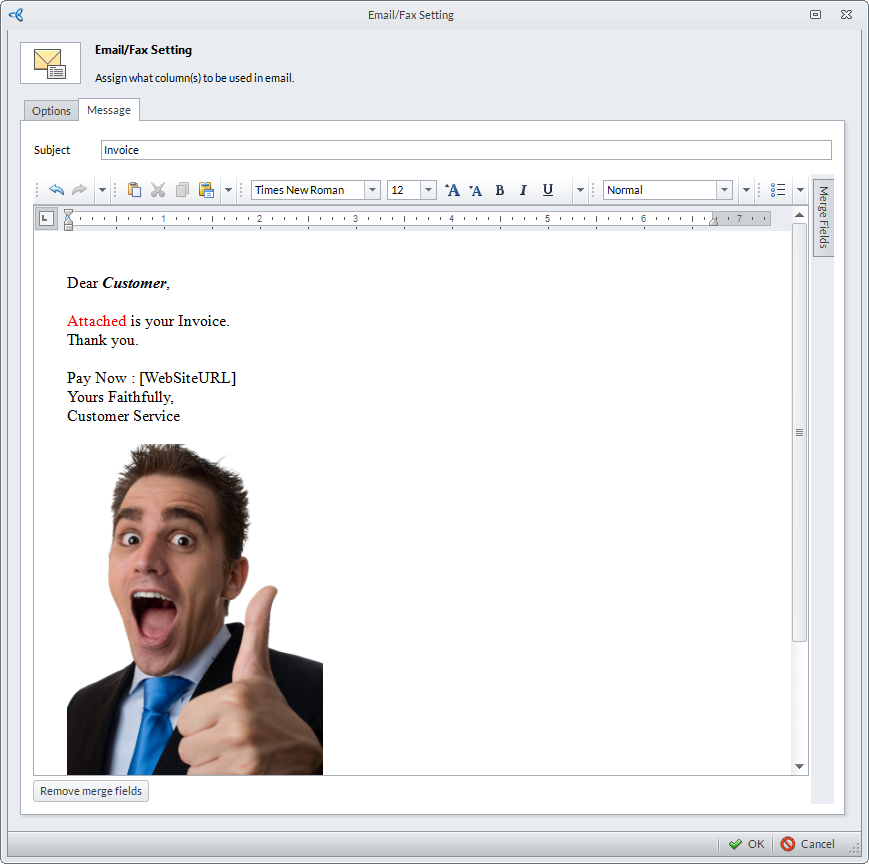
Task: Click into the Subject input field
Action: pos(465,150)
